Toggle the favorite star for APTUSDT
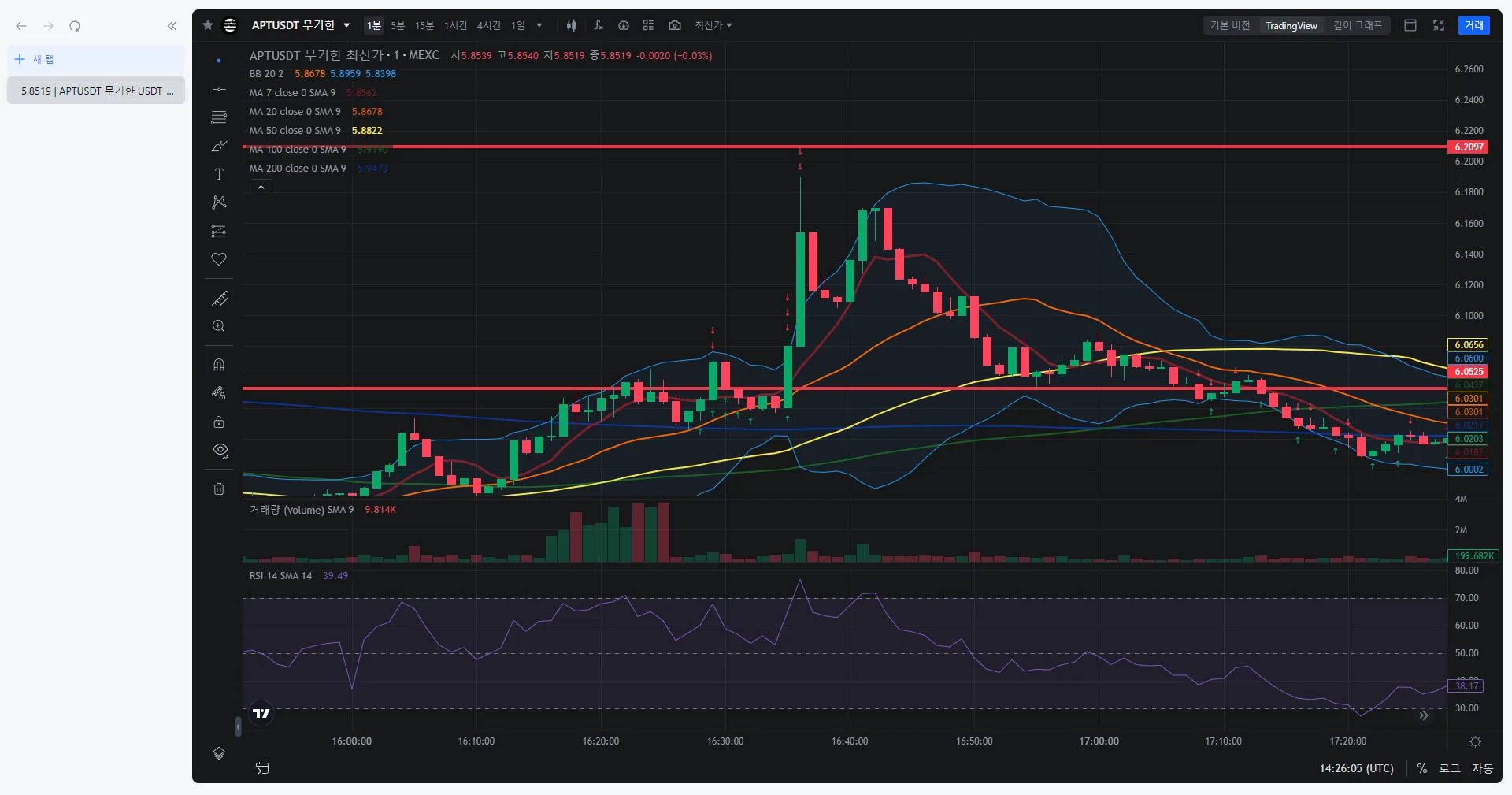 [208, 25]
